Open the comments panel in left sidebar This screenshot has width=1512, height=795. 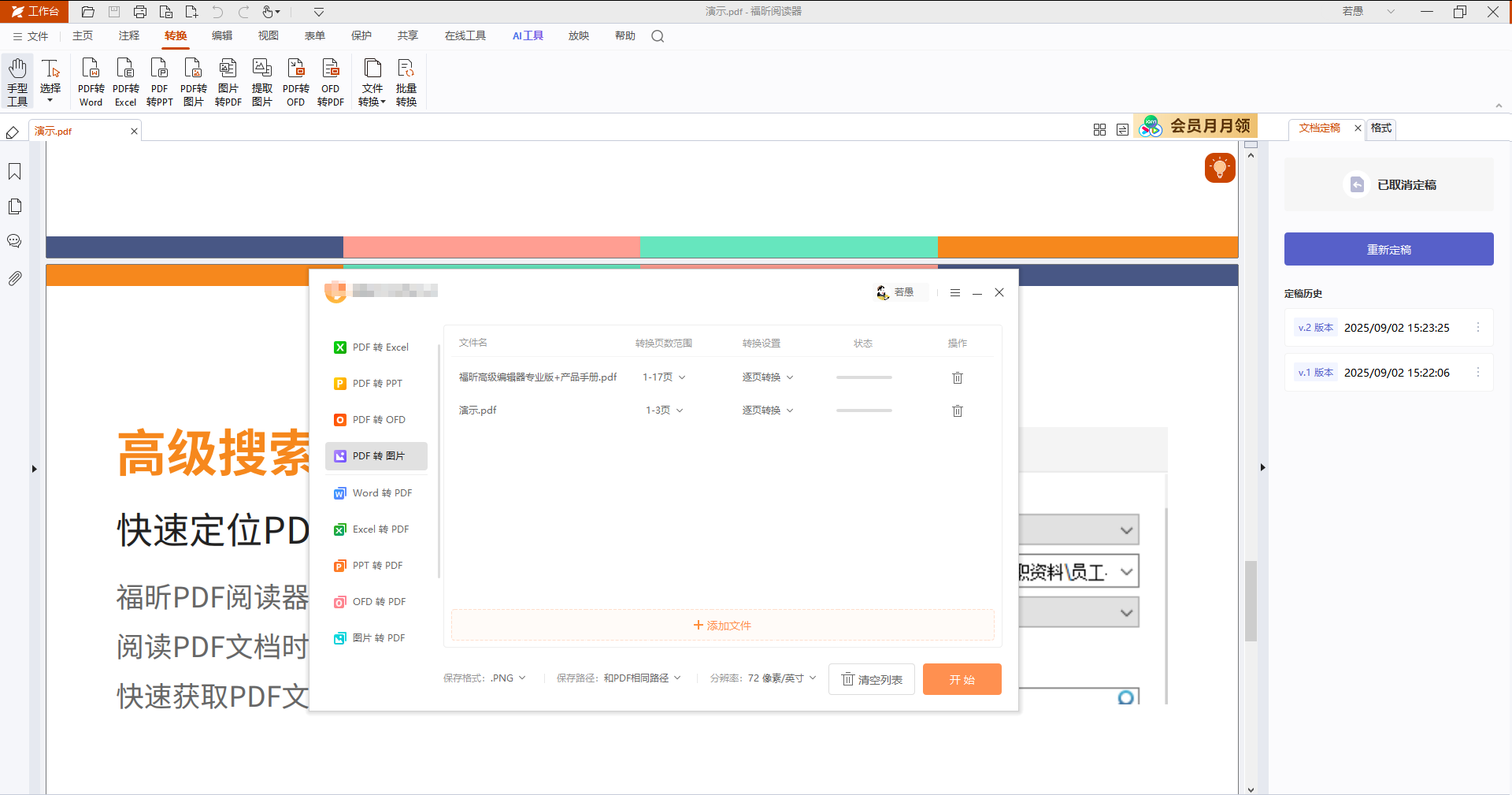point(14,241)
